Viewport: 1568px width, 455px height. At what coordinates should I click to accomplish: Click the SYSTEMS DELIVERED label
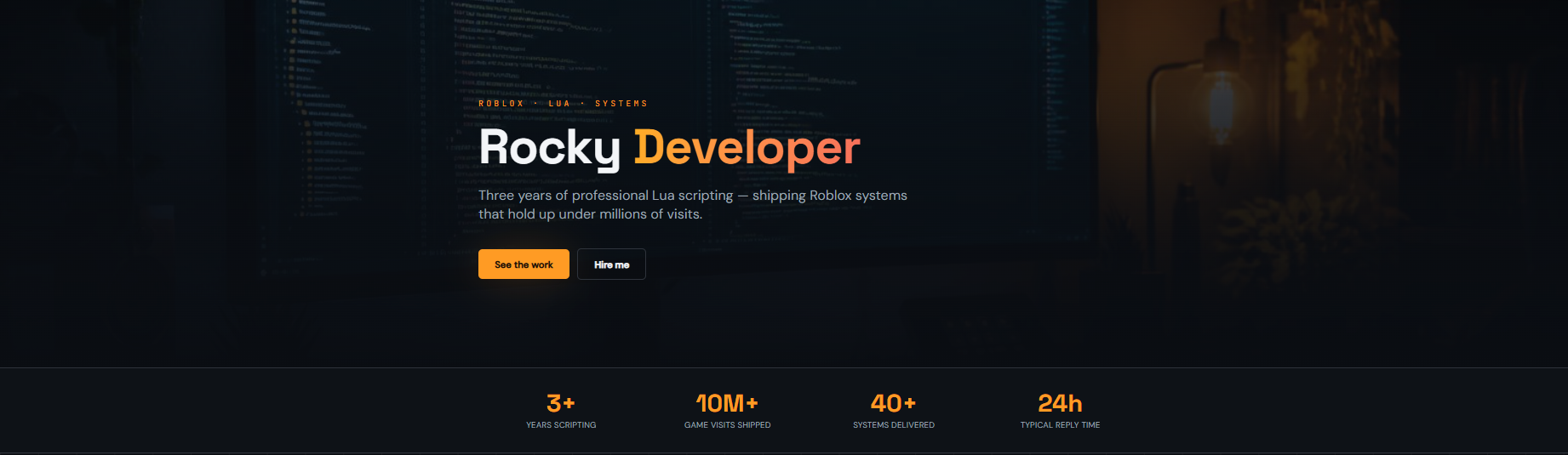894,425
